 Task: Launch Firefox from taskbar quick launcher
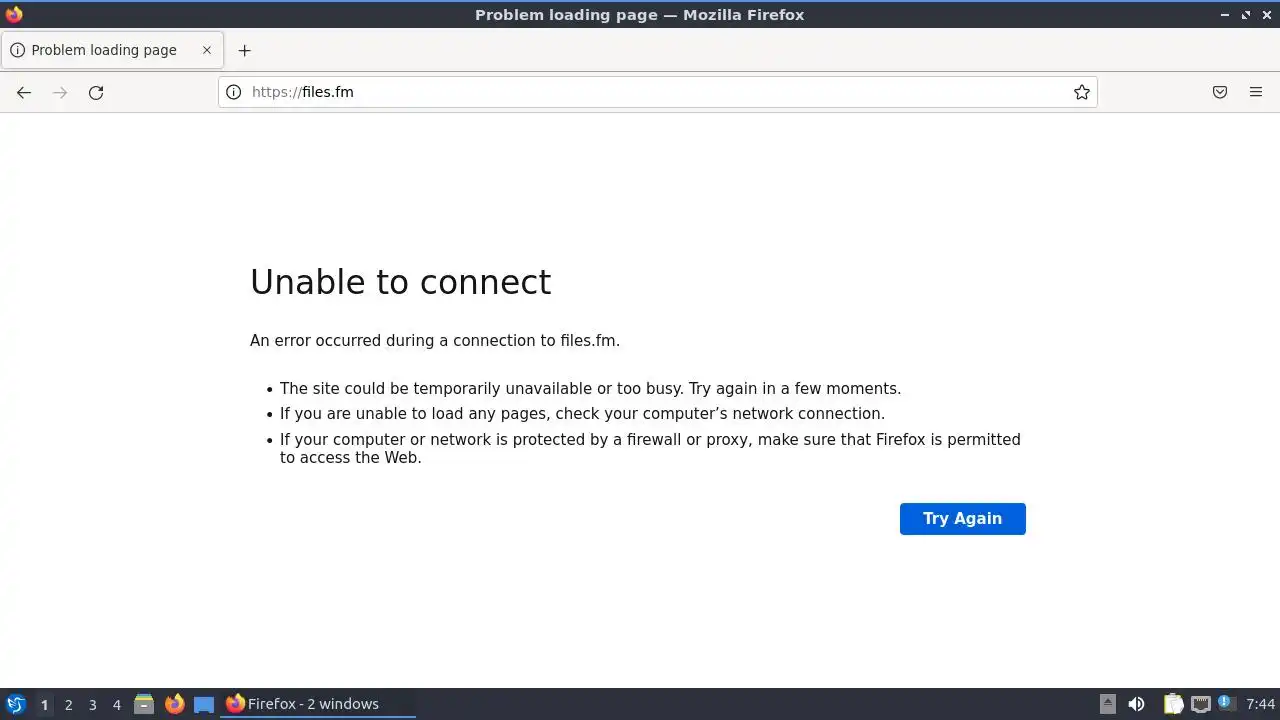click(x=174, y=704)
